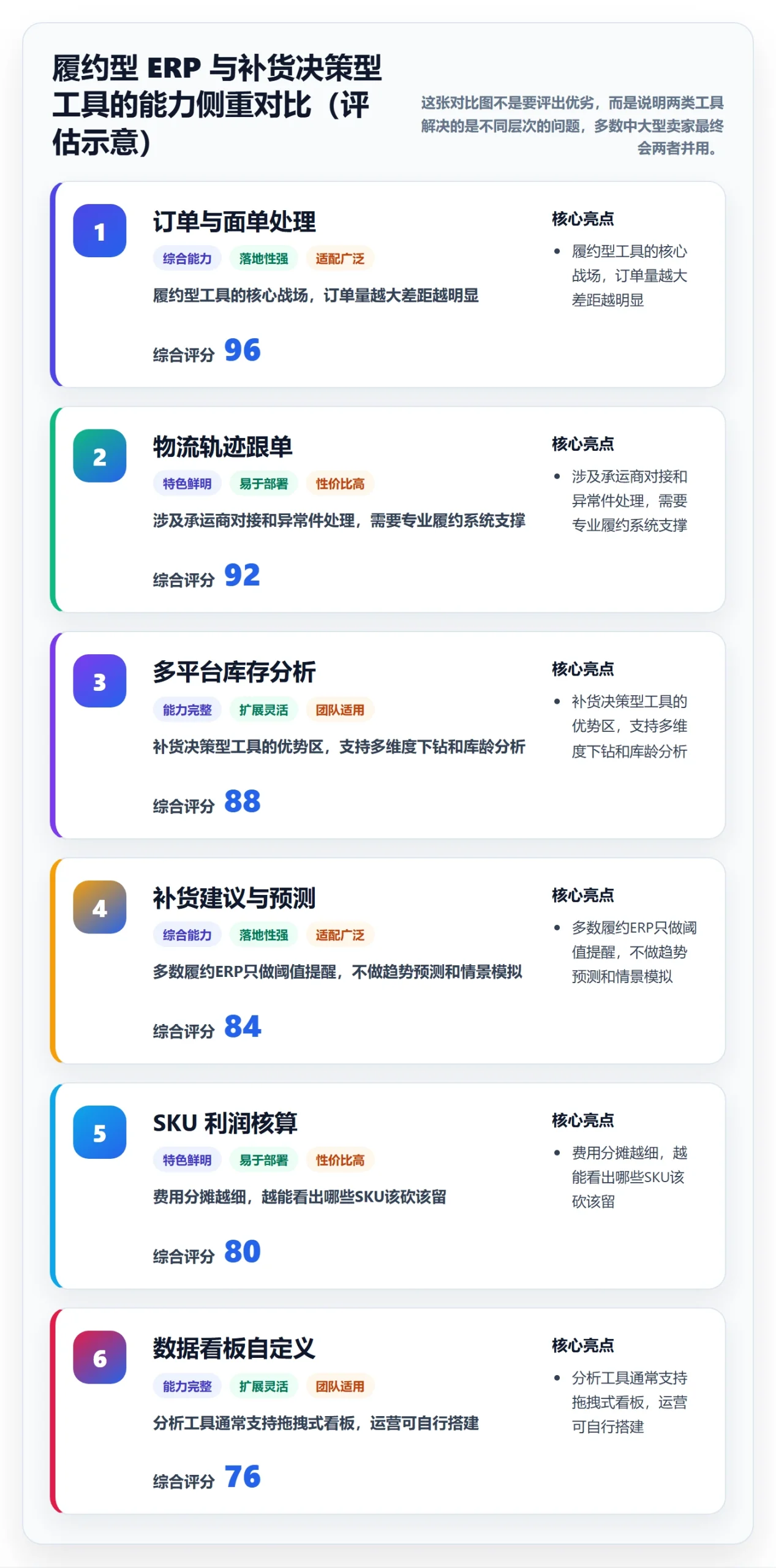The height and width of the screenshot is (1568, 776).
Task: Click the number 6 rank badge
Action: coord(100,1358)
